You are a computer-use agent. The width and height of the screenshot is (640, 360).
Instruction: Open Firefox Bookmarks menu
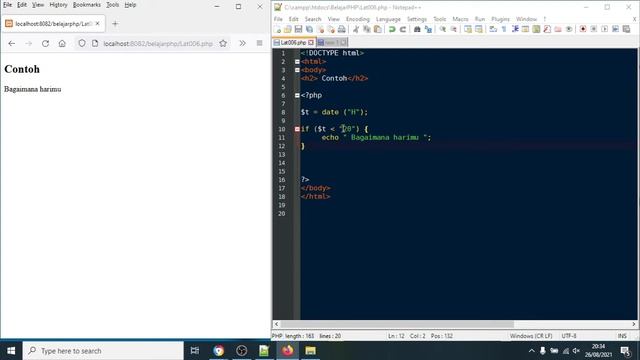pos(87,5)
